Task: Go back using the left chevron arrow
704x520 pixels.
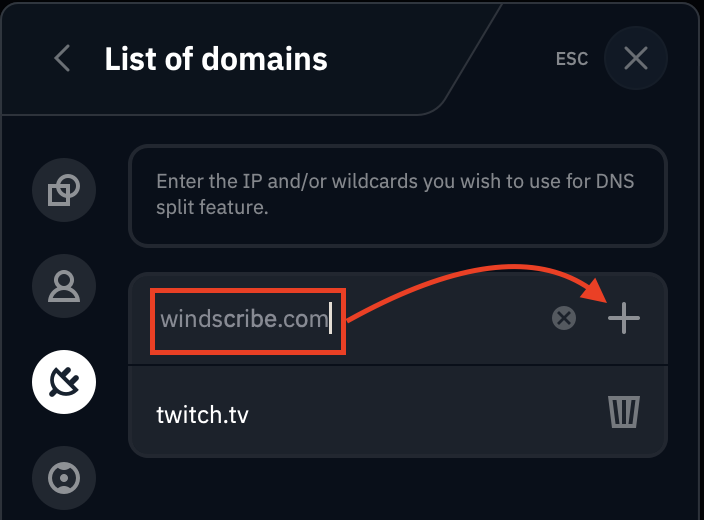Action: [x=62, y=59]
